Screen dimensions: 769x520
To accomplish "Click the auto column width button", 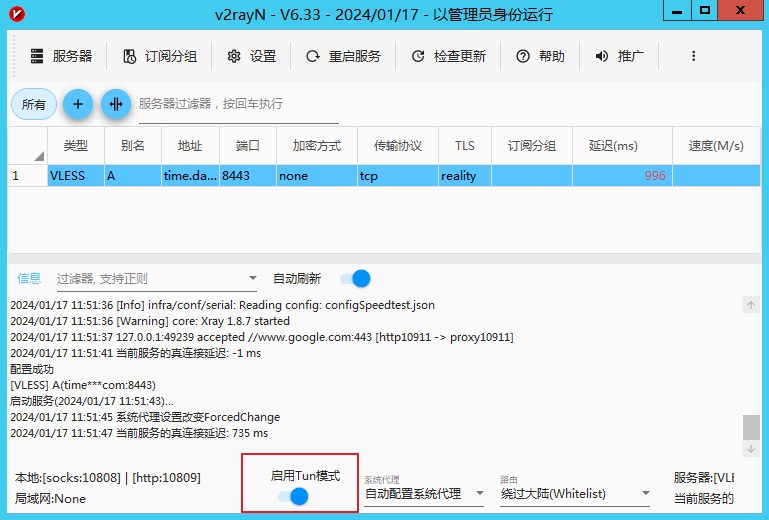I will click(116, 104).
